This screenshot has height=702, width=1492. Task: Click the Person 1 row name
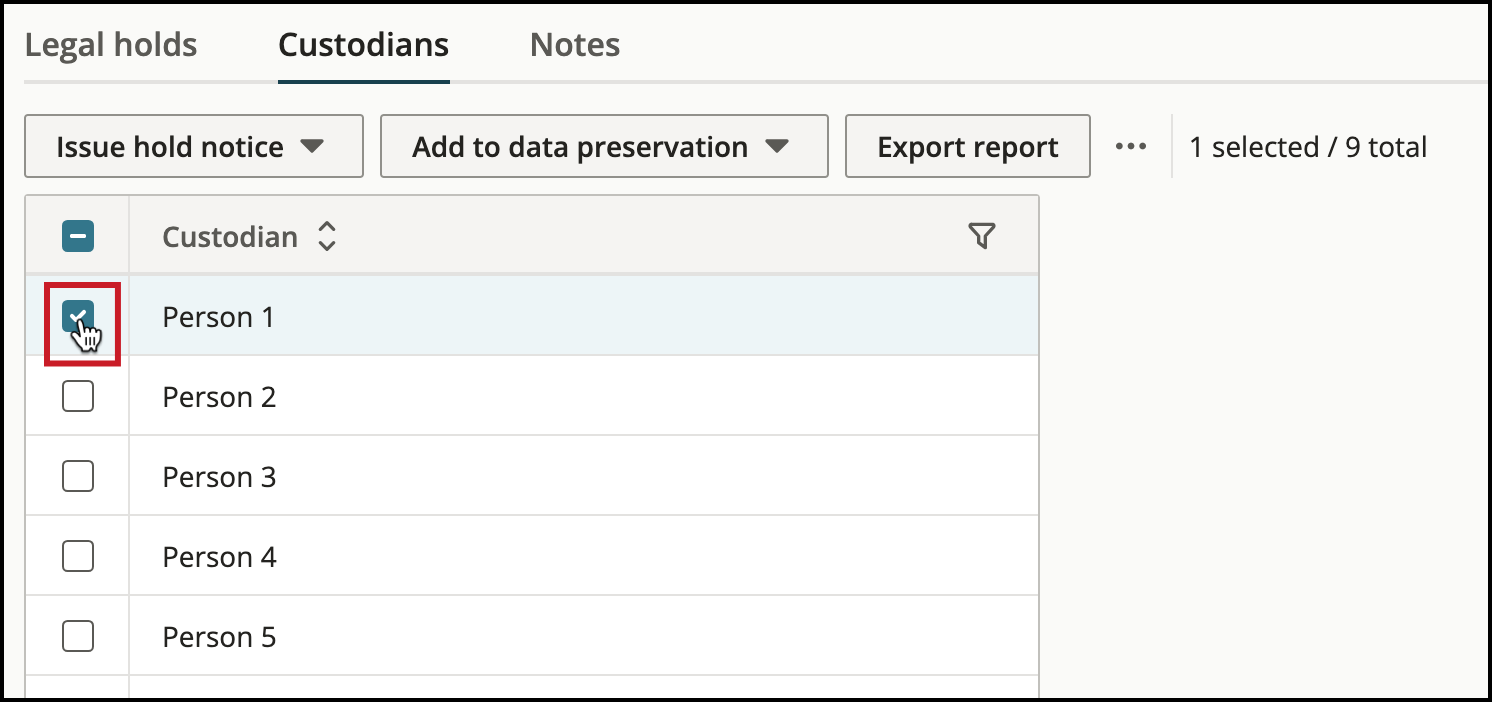click(x=218, y=317)
